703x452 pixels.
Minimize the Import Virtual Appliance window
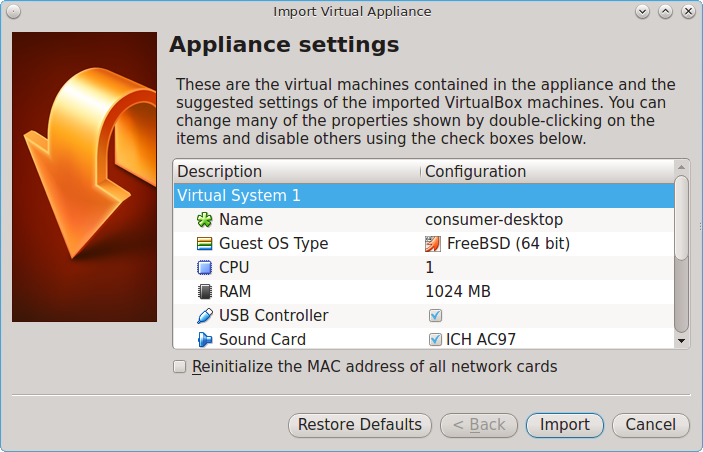point(642,12)
